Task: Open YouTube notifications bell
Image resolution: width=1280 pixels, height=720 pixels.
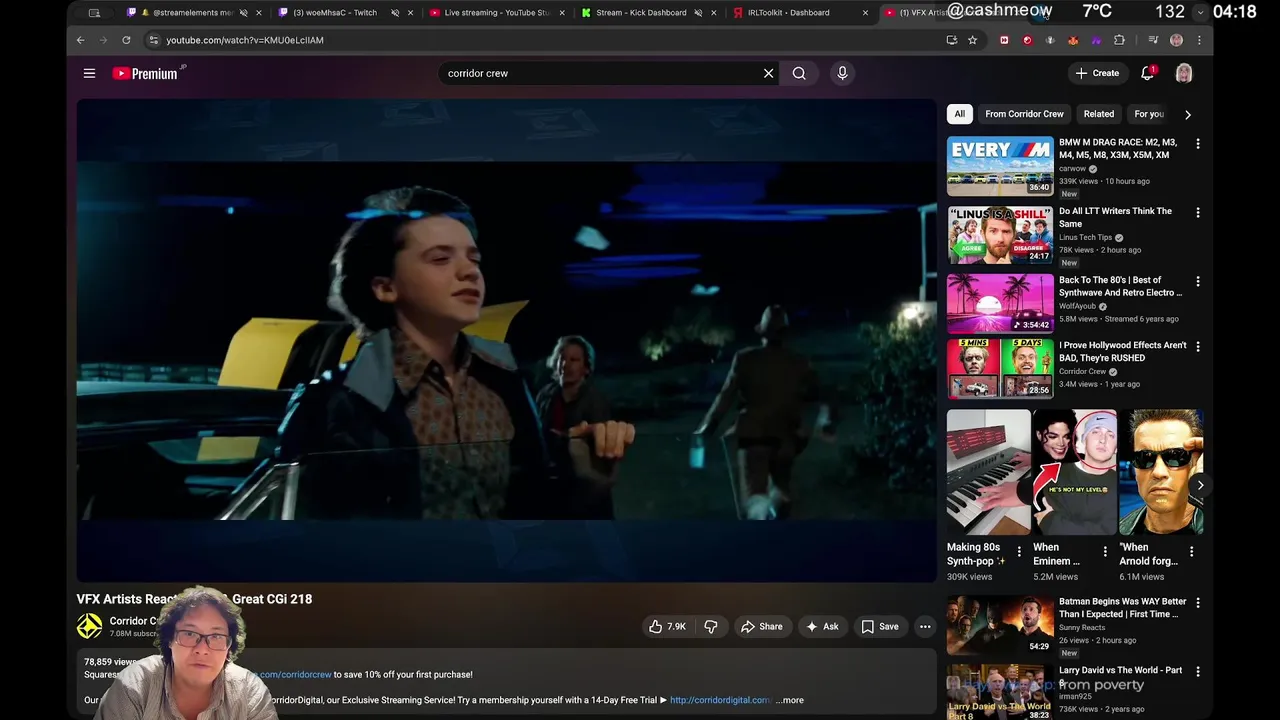Action: [x=1148, y=73]
